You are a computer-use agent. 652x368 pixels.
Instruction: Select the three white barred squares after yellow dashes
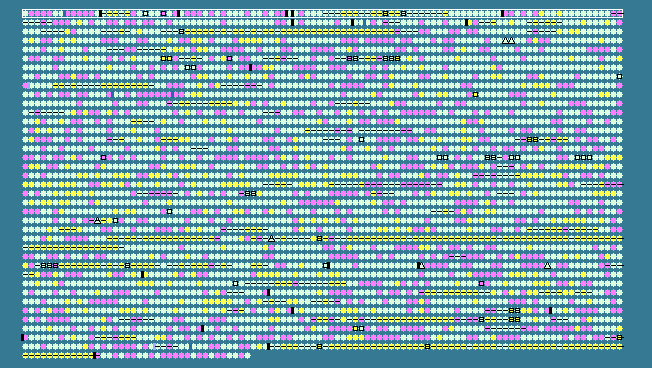coord(392,59)
